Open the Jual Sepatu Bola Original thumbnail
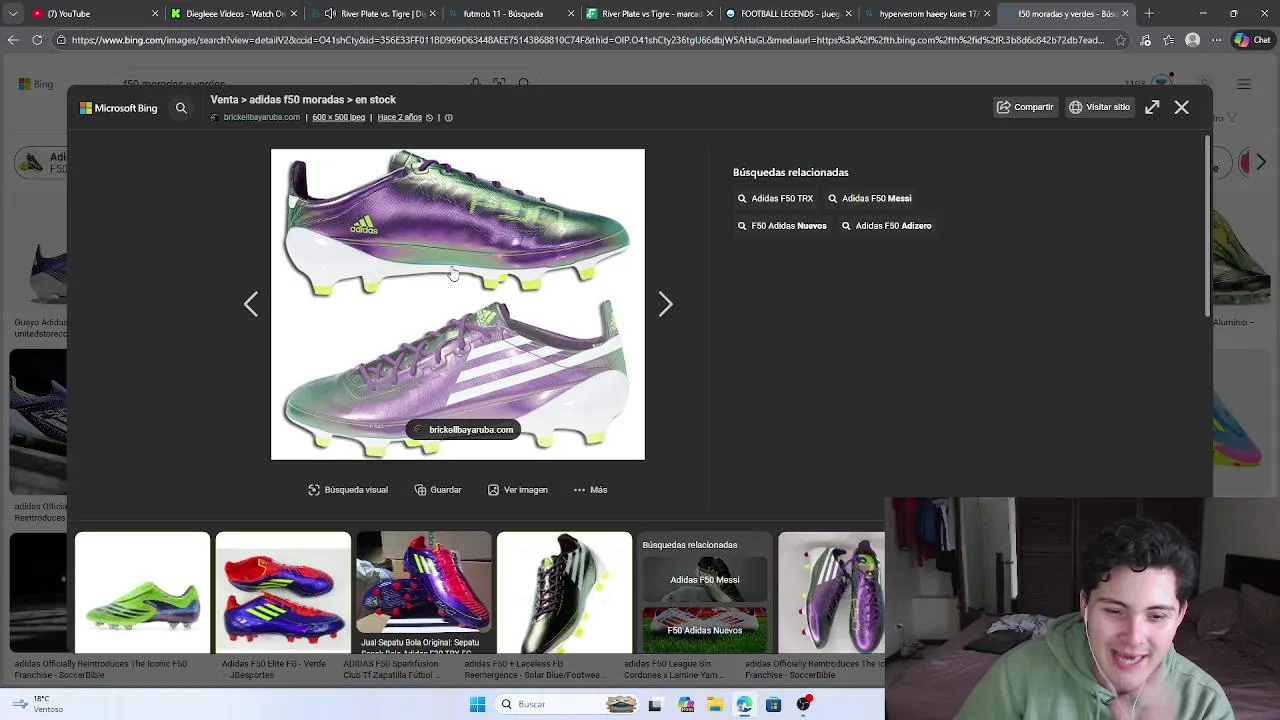 click(424, 593)
